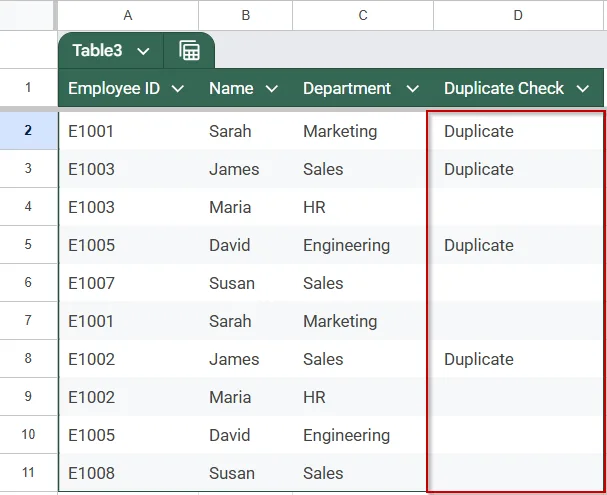Screen dimensions: 607x495
Task: Select Duplicate cell in row 3
Action: click(x=519, y=169)
